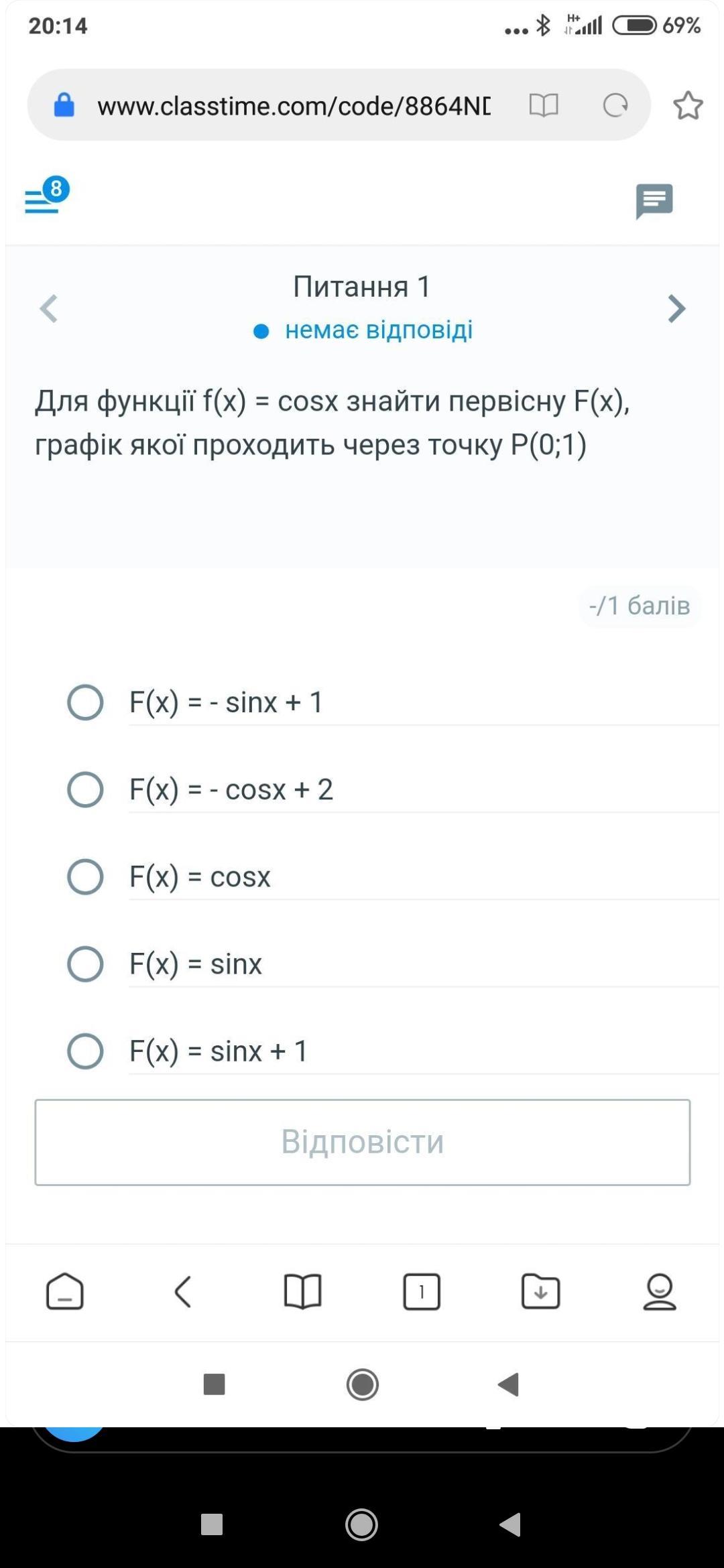Tap the classtime.com URL address field
Viewport: 724px width, 1568px height.
click(x=294, y=106)
